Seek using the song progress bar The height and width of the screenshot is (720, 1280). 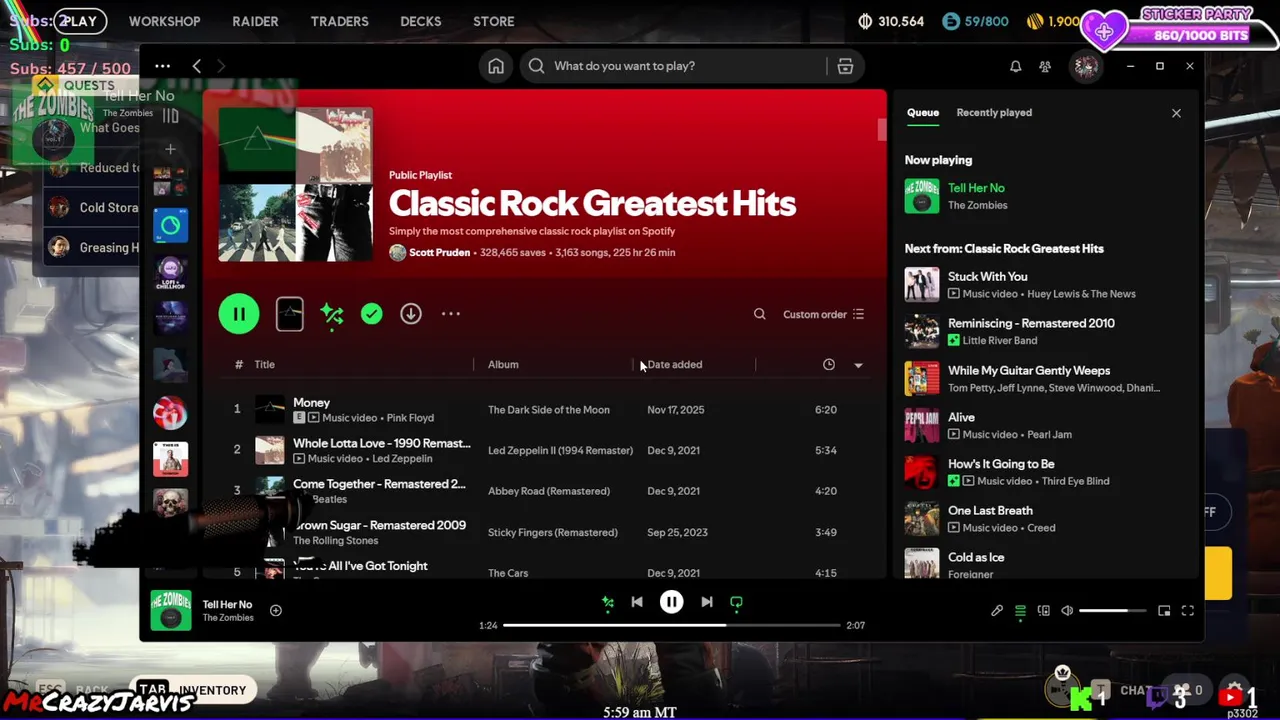(671, 625)
